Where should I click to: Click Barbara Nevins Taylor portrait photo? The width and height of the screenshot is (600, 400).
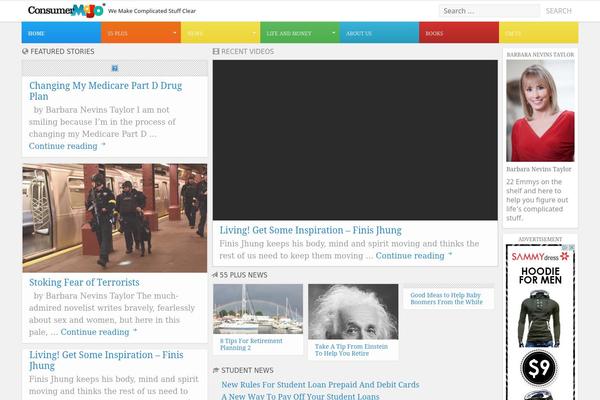(540, 111)
